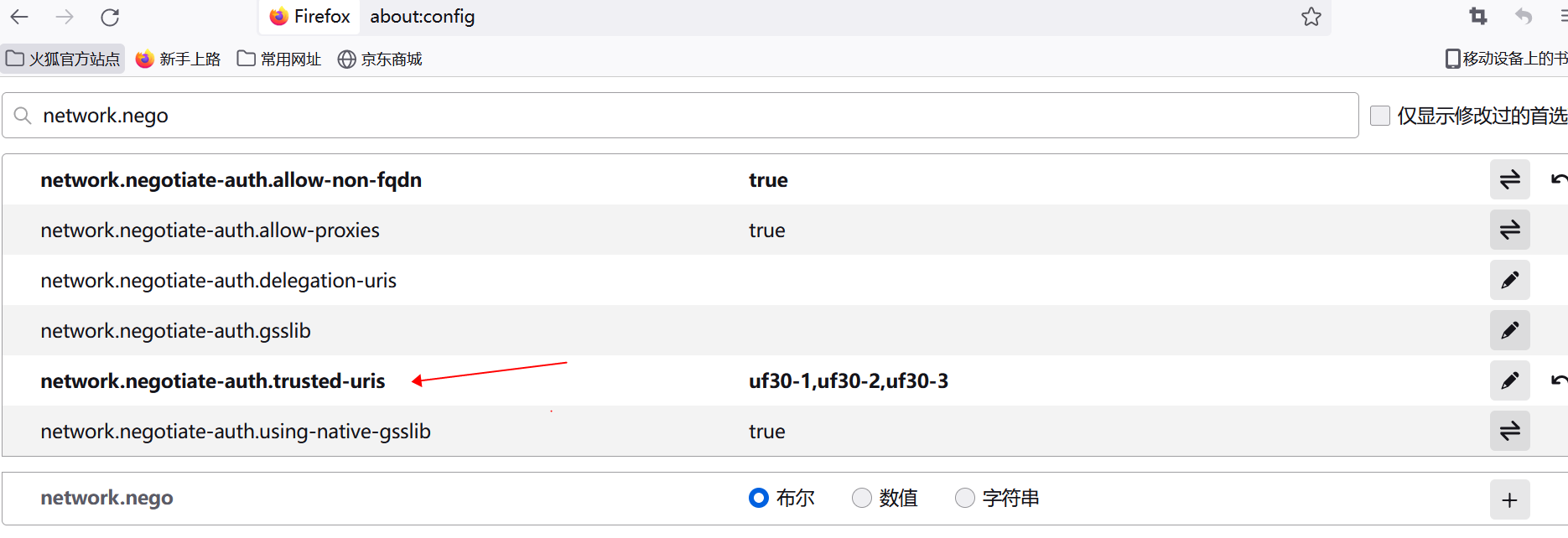Open the 京东商城 bookmark
This screenshot has height=538, width=1568.
coord(380,59)
